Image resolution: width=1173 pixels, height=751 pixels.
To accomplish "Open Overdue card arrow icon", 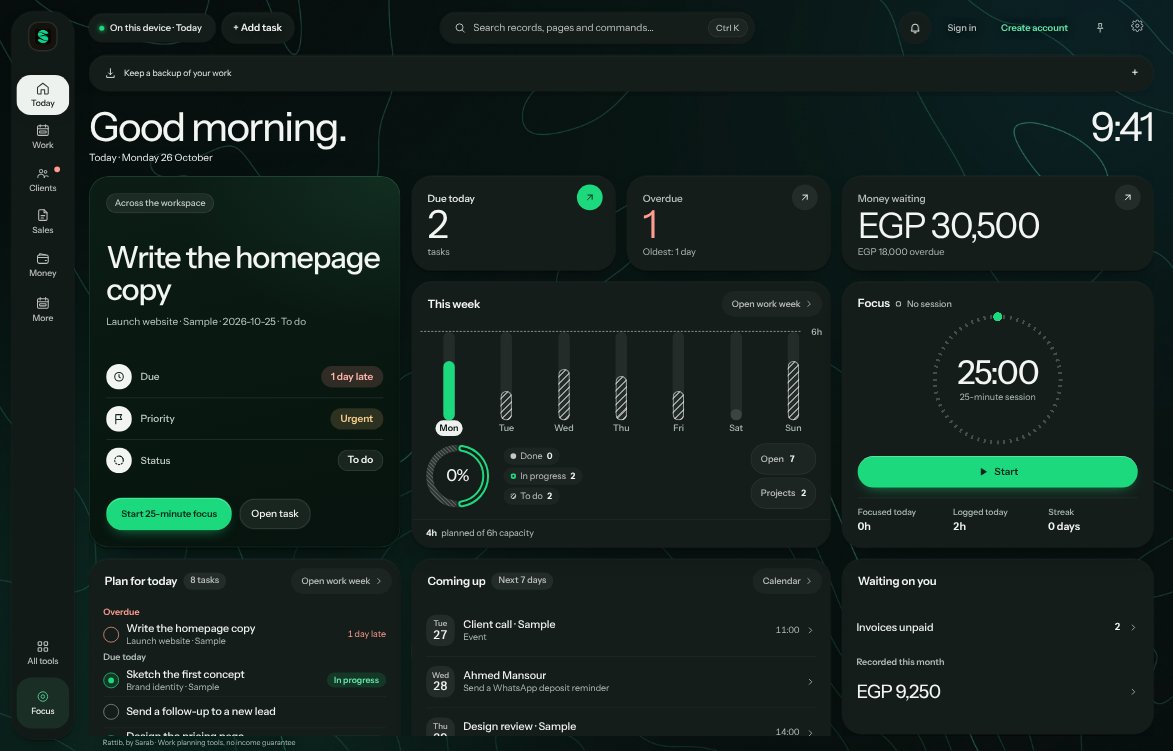I will [x=804, y=197].
